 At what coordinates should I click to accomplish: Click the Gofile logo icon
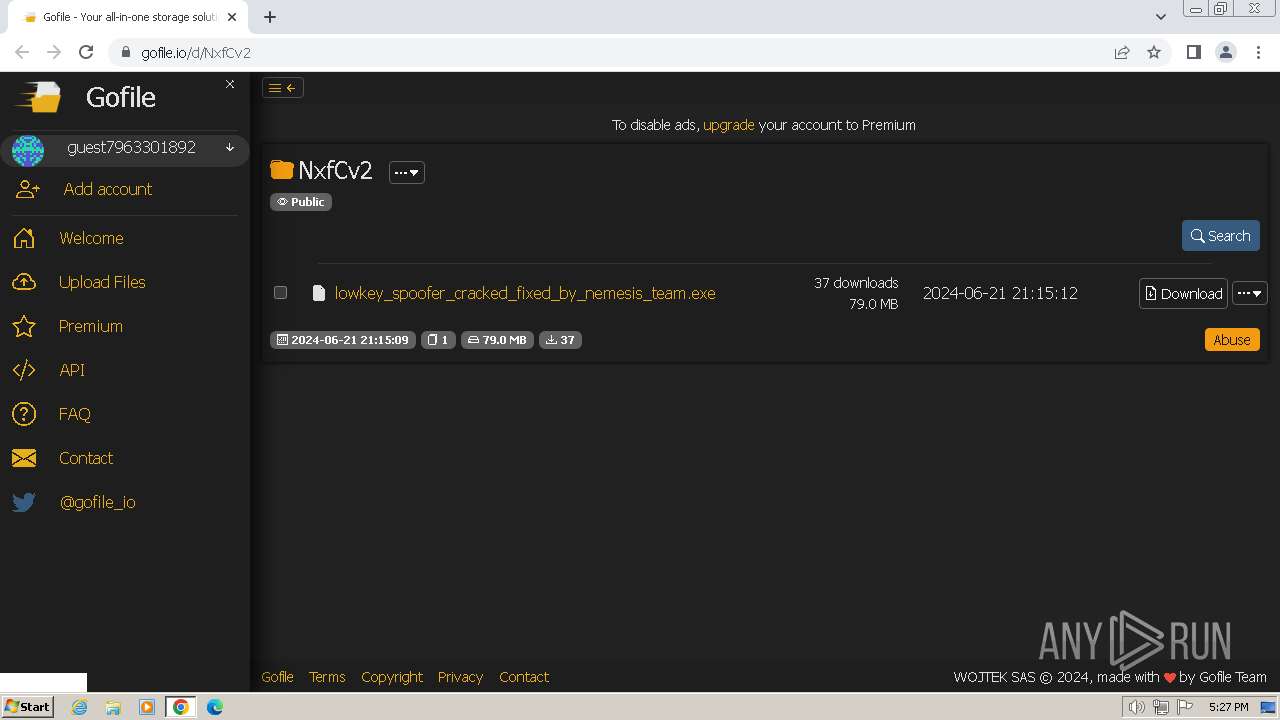point(37,97)
